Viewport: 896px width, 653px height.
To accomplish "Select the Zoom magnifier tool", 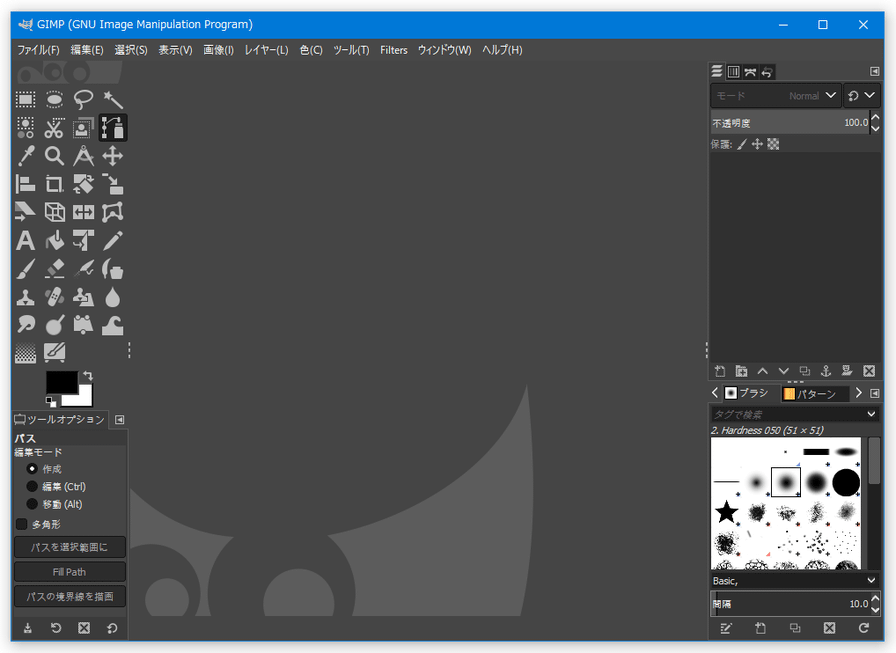I will (x=54, y=156).
